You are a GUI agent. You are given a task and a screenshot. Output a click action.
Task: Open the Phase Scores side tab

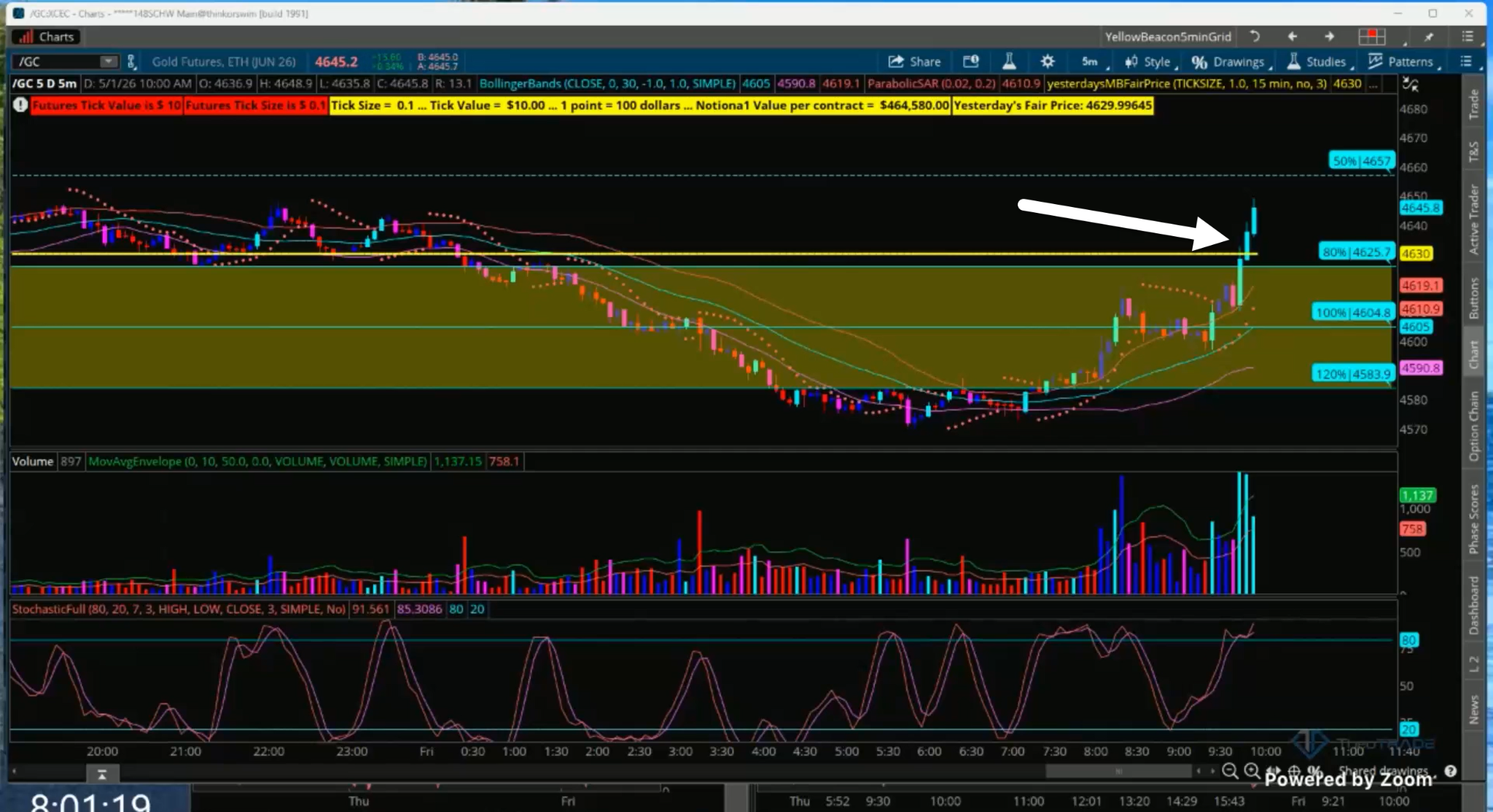pos(1473,518)
